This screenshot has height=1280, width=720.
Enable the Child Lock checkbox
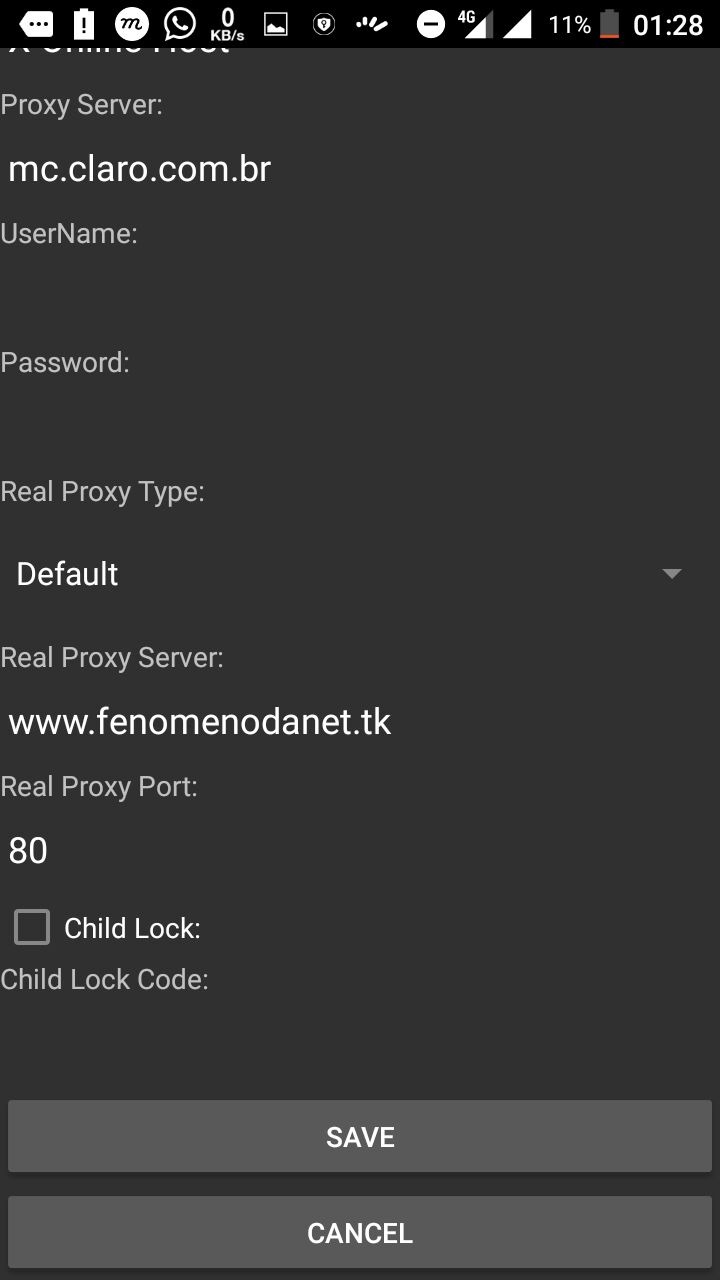click(x=32, y=927)
